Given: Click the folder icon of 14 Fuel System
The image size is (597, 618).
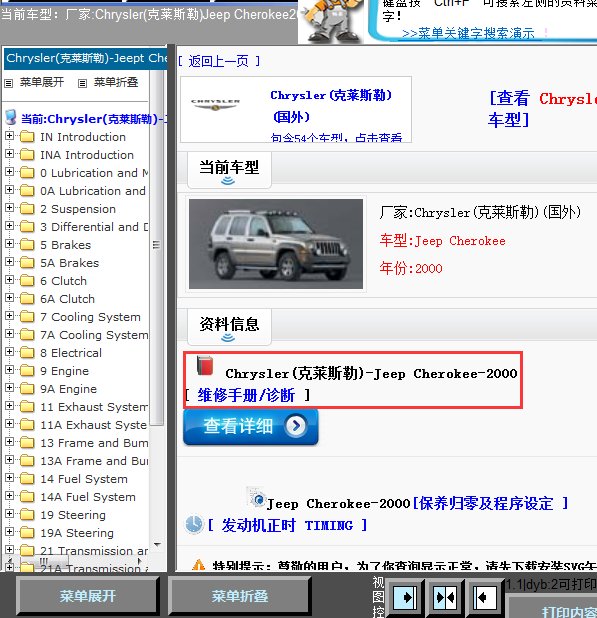Looking at the screenshot, I should [27, 479].
